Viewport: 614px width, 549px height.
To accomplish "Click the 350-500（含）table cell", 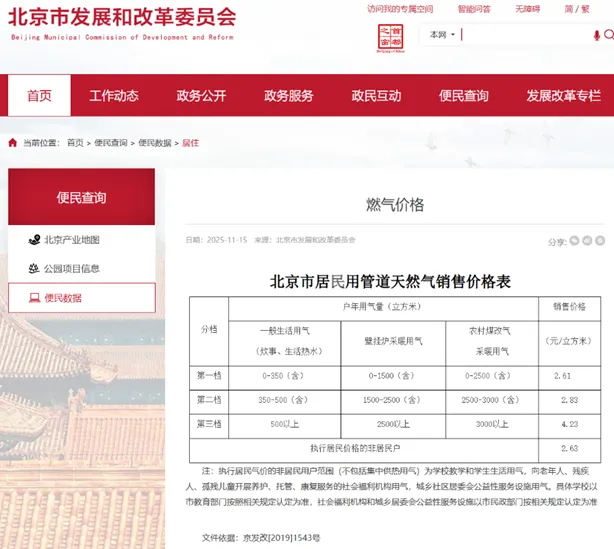I will pyautogui.click(x=285, y=400).
